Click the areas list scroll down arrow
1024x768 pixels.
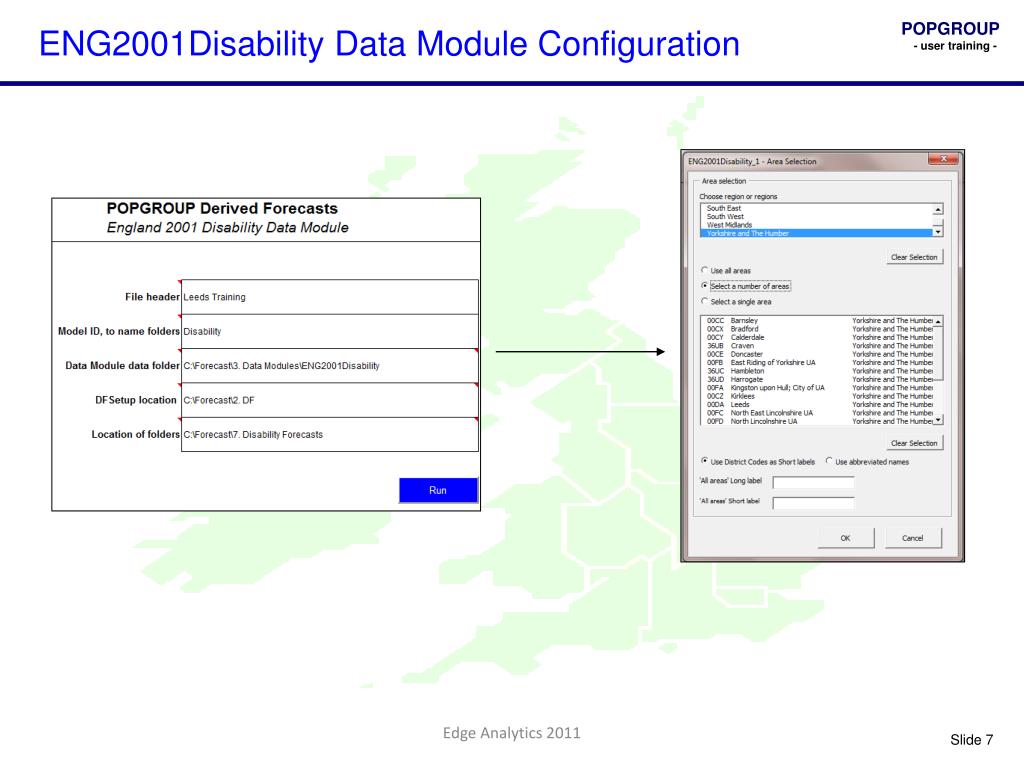pos(938,421)
